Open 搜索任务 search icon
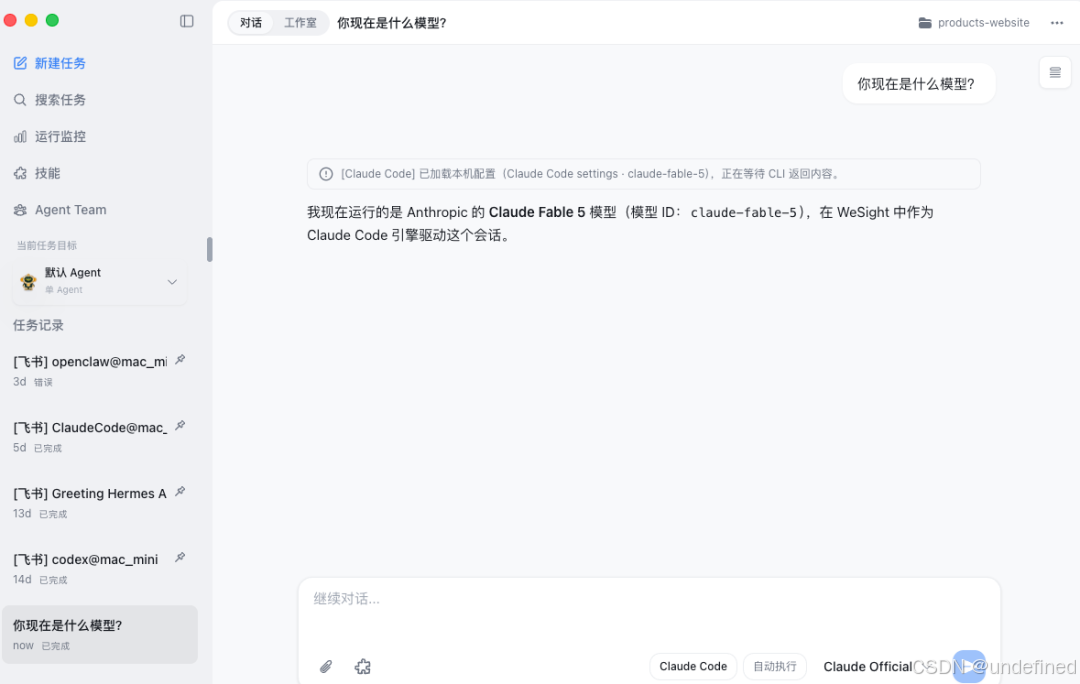The height and width of the screenshot is (684, 1080). [20, 100]
